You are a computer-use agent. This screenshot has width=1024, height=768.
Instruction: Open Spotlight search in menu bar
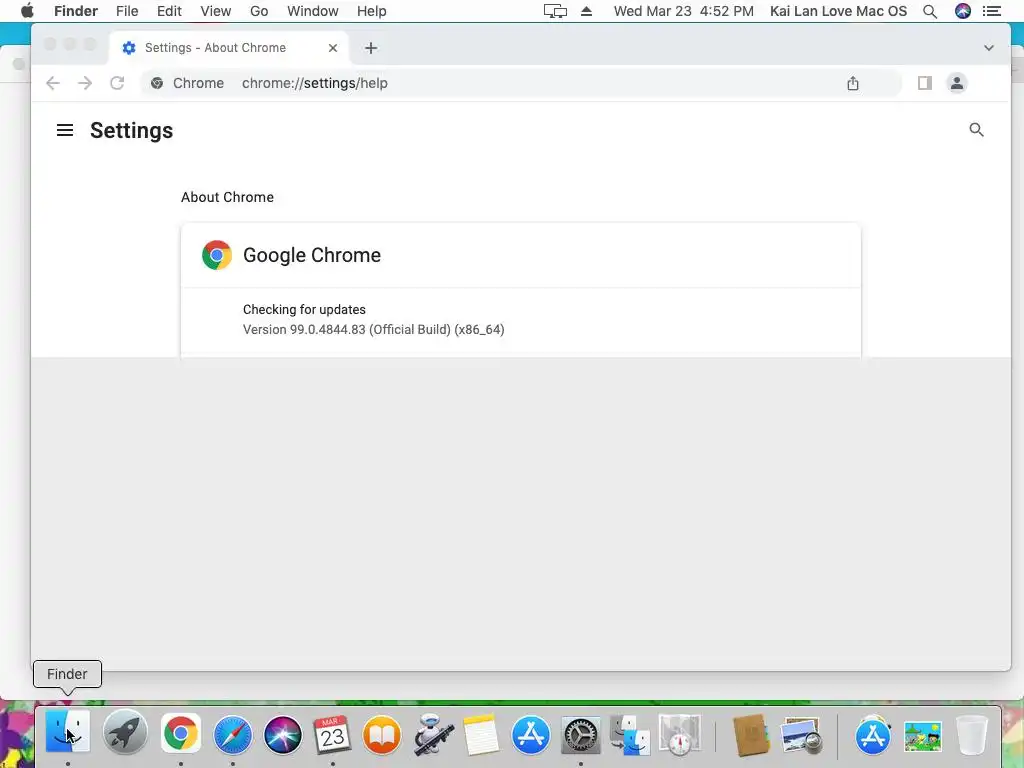(930, 11)
